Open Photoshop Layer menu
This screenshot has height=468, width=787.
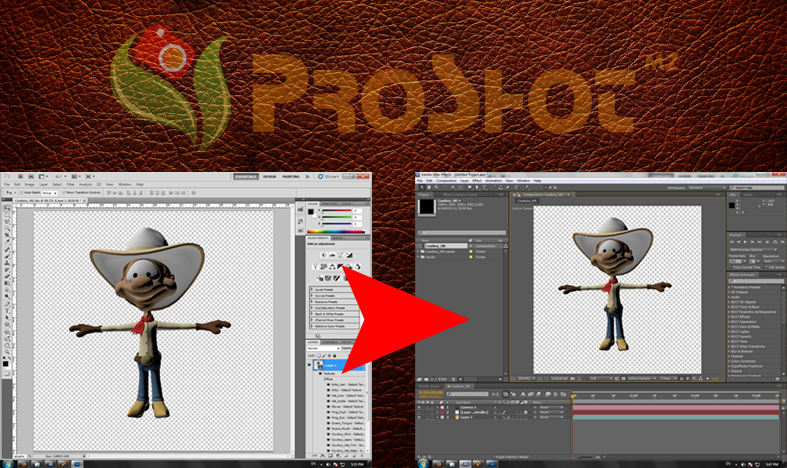[44, 184]
